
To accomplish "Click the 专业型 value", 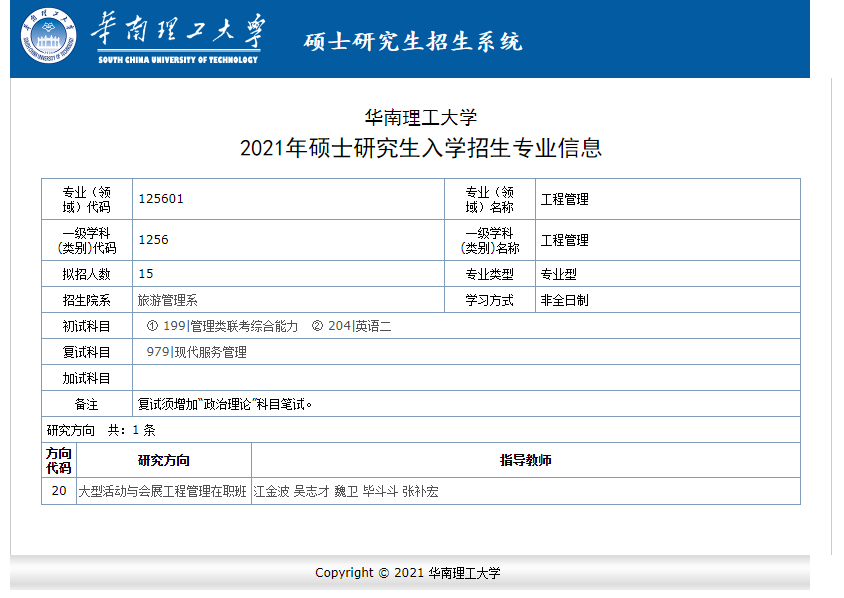I will click(x=559, y=274).
